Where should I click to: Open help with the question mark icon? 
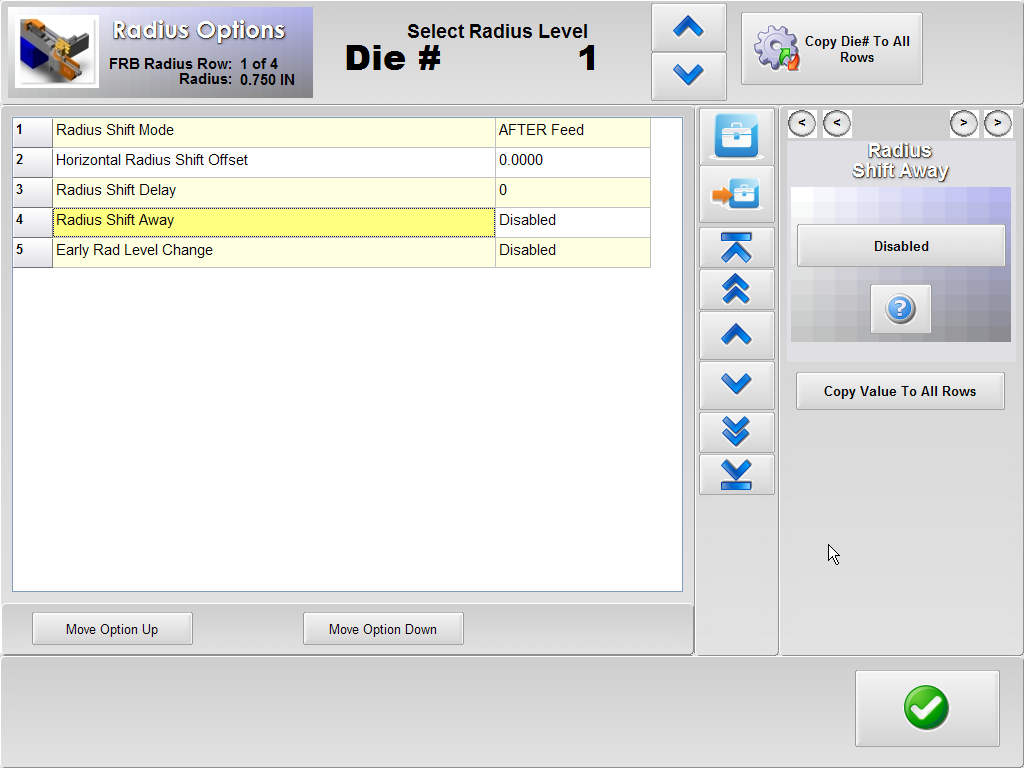tap(900, 309)
